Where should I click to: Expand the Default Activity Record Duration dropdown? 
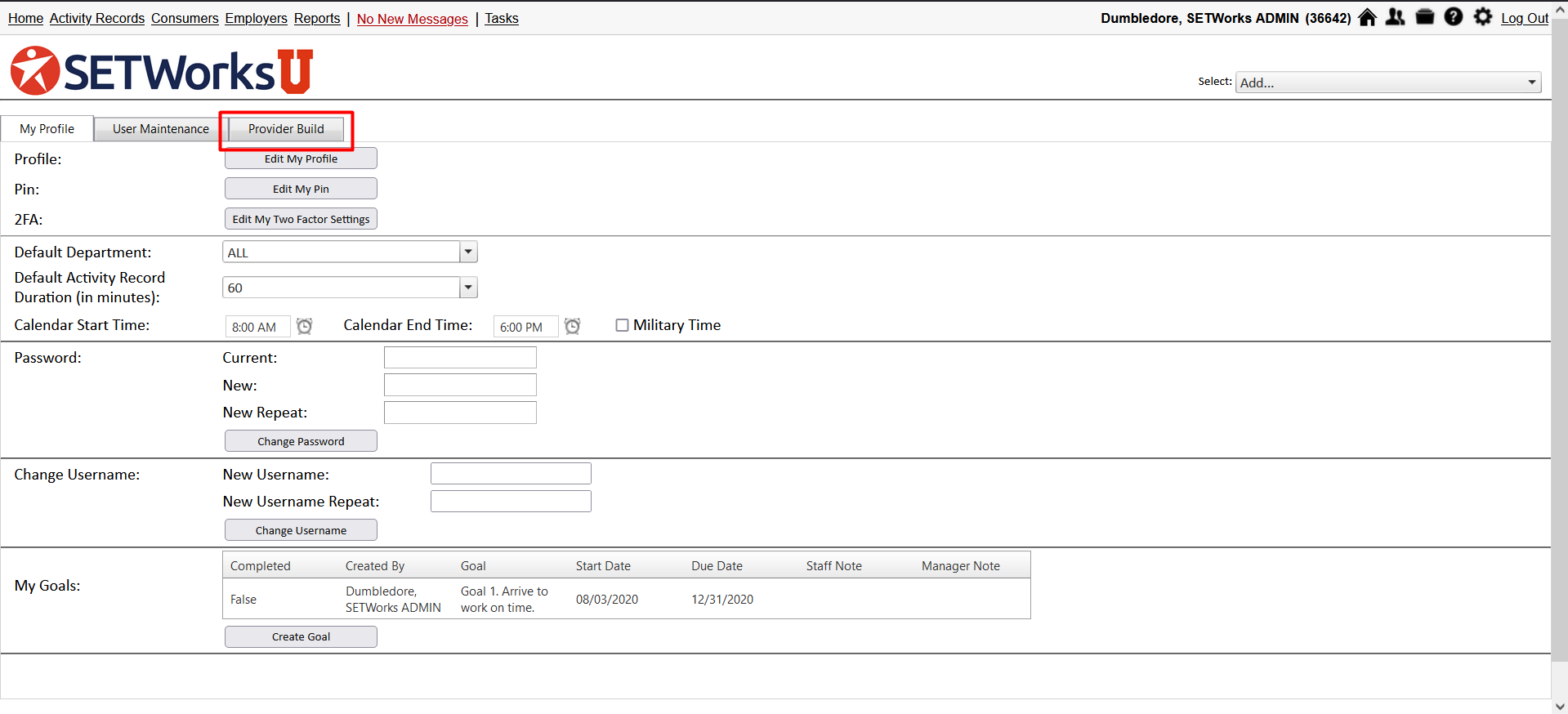468,288
